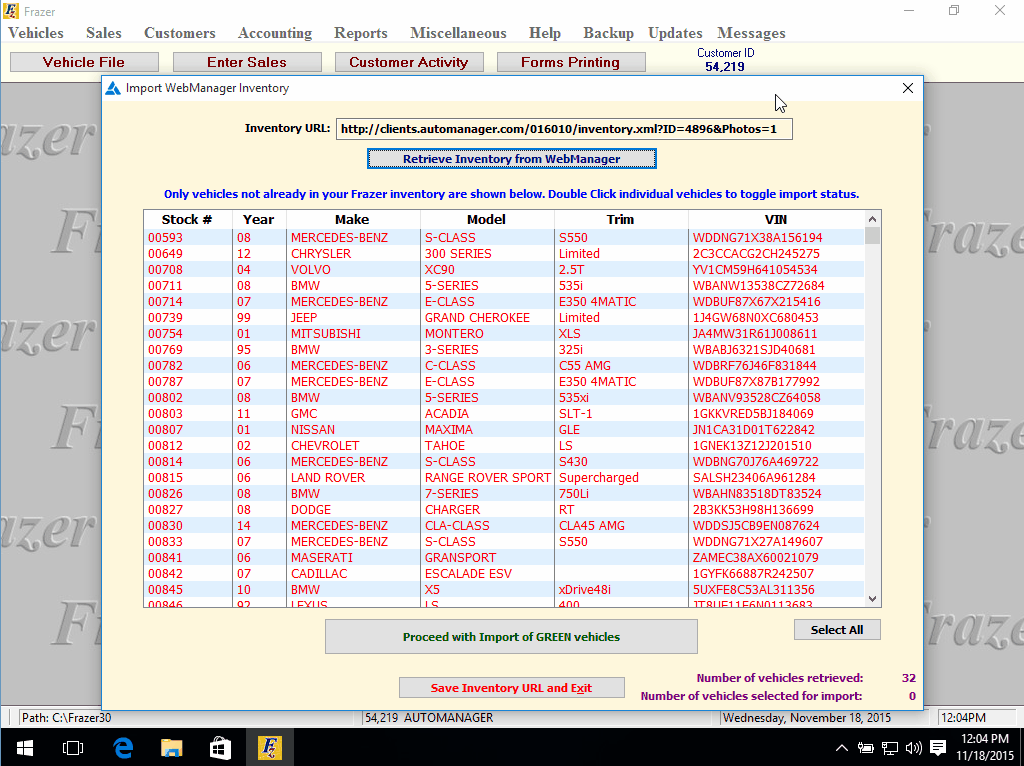Launch Microsoft Edge from the taskbar
The height and width of the screenshot is (766, 1024).
coord(123,748)
